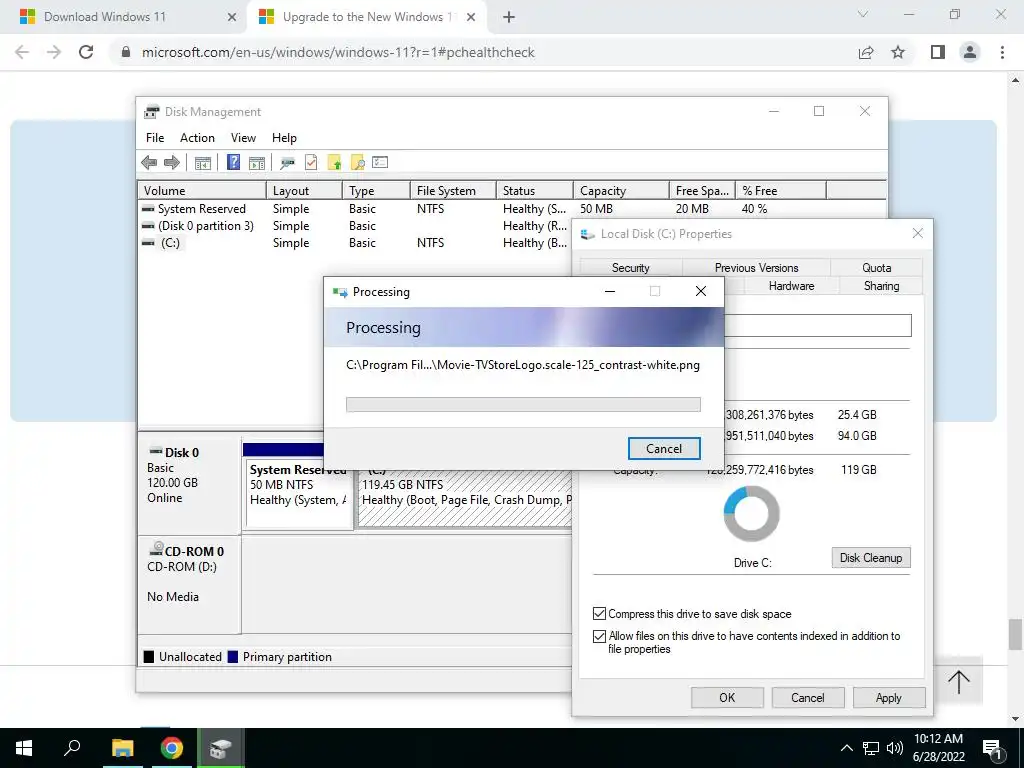The height and width of the screenshot is (768, 1024).
Task: Open the Help menu in Disk Management
Action: coord(284,138)
